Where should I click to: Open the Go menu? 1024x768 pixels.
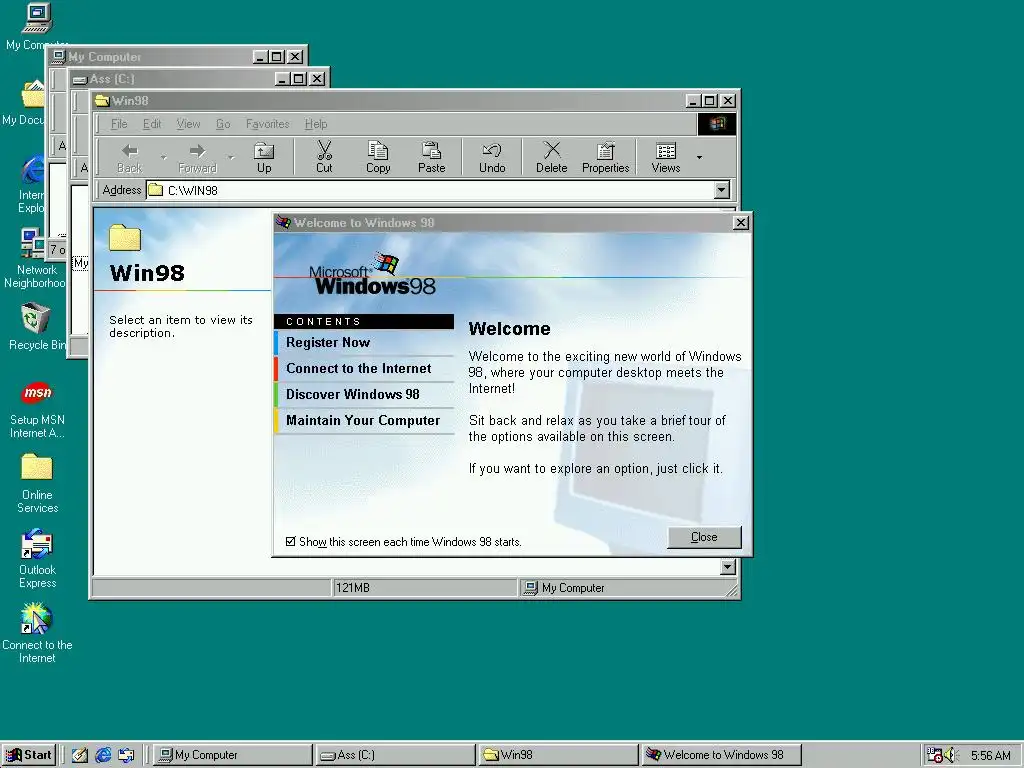coord(223,124)
